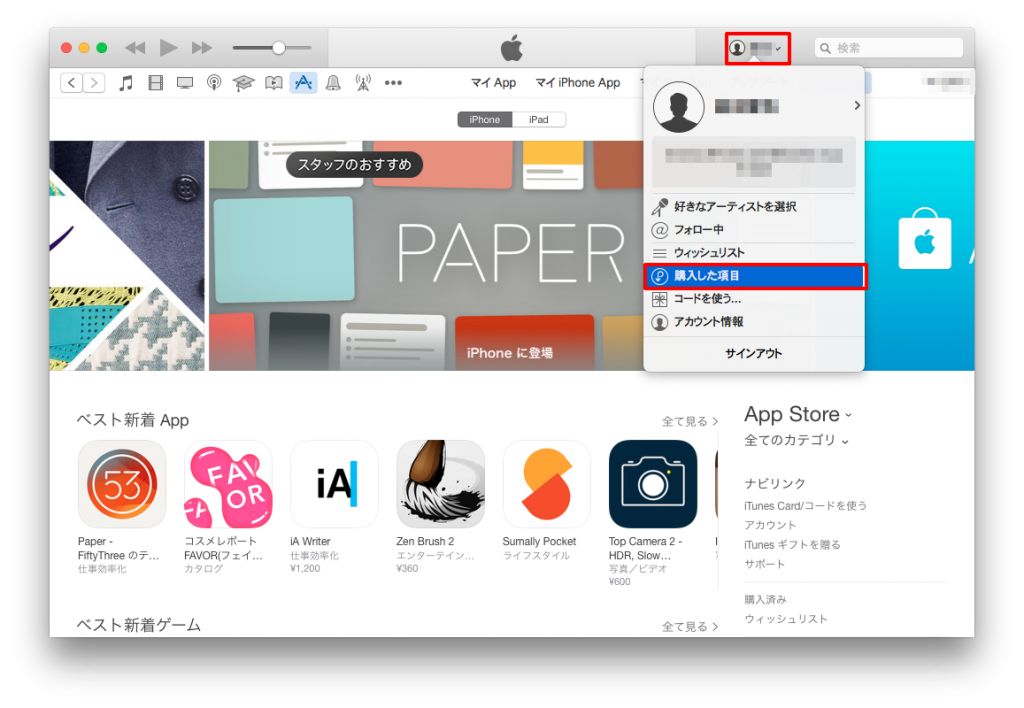1024x708 pixels.
Task: Open the Podcasts icon
Action: click(x=214, y=83)
